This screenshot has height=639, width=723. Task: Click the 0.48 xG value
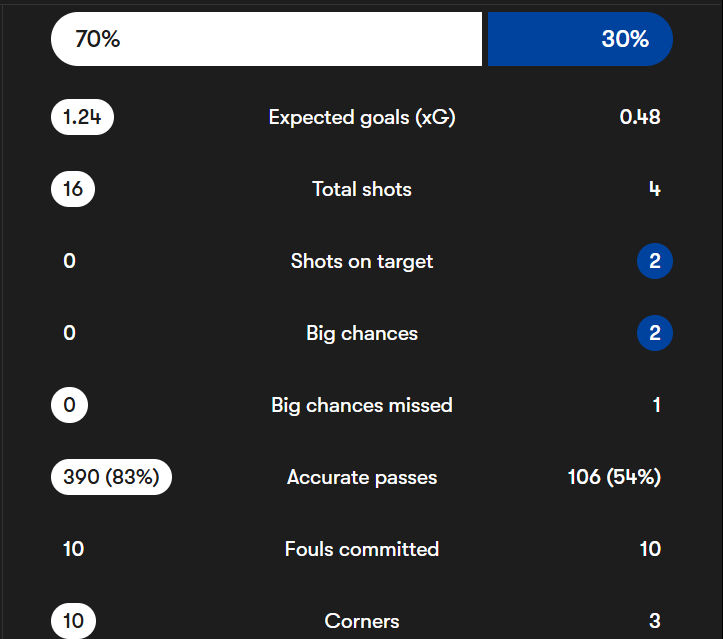pyautogui.click(x=640, y=117)
